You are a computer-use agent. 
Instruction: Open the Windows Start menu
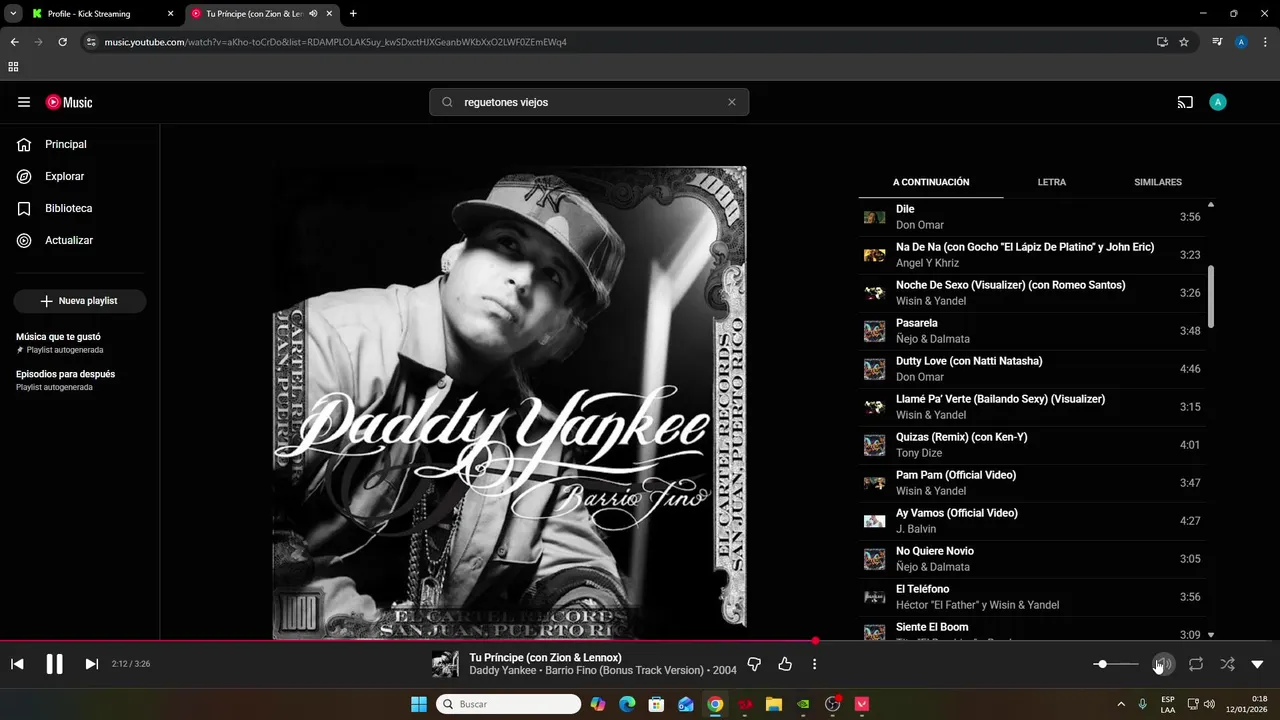pyautogui.click(x=418, y=704)
